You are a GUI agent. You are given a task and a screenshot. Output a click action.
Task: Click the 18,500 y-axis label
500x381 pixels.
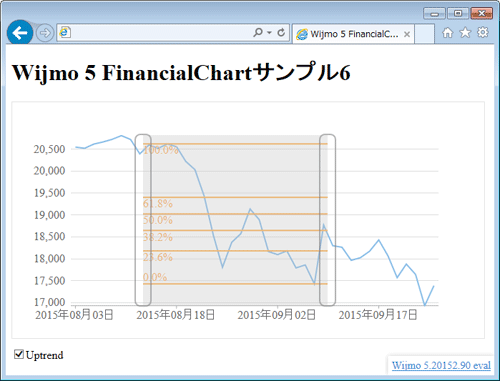(x=49, y=236)
